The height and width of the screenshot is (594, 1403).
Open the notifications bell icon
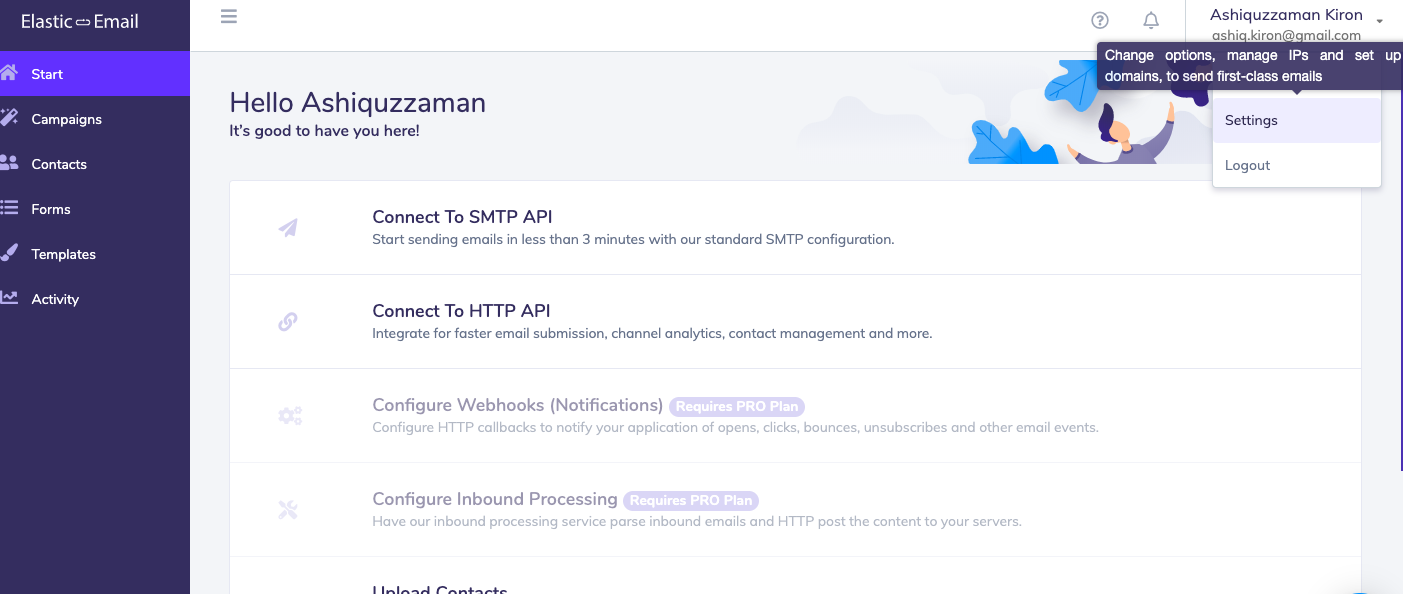[1151, 20]
